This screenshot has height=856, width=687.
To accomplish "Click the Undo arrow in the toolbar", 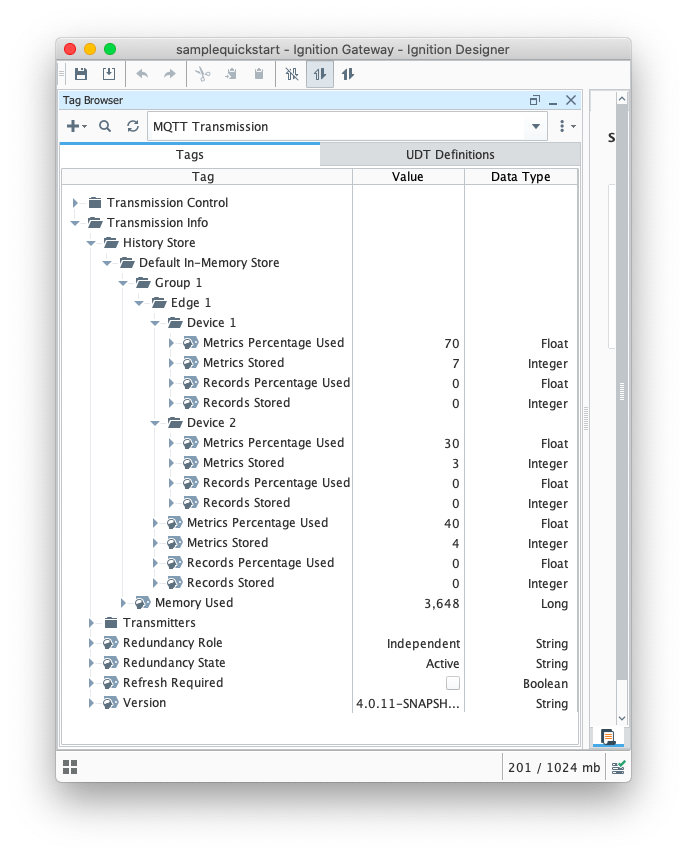I will click(142, 74).
